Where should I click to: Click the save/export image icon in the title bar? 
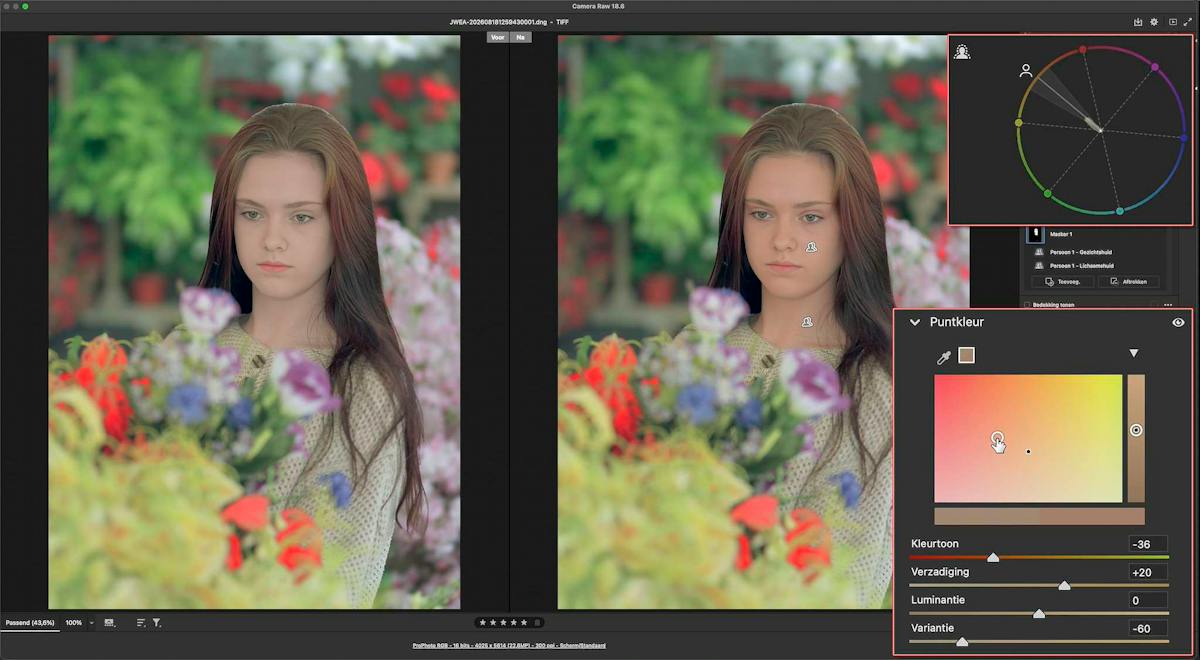pos(1138,21)
